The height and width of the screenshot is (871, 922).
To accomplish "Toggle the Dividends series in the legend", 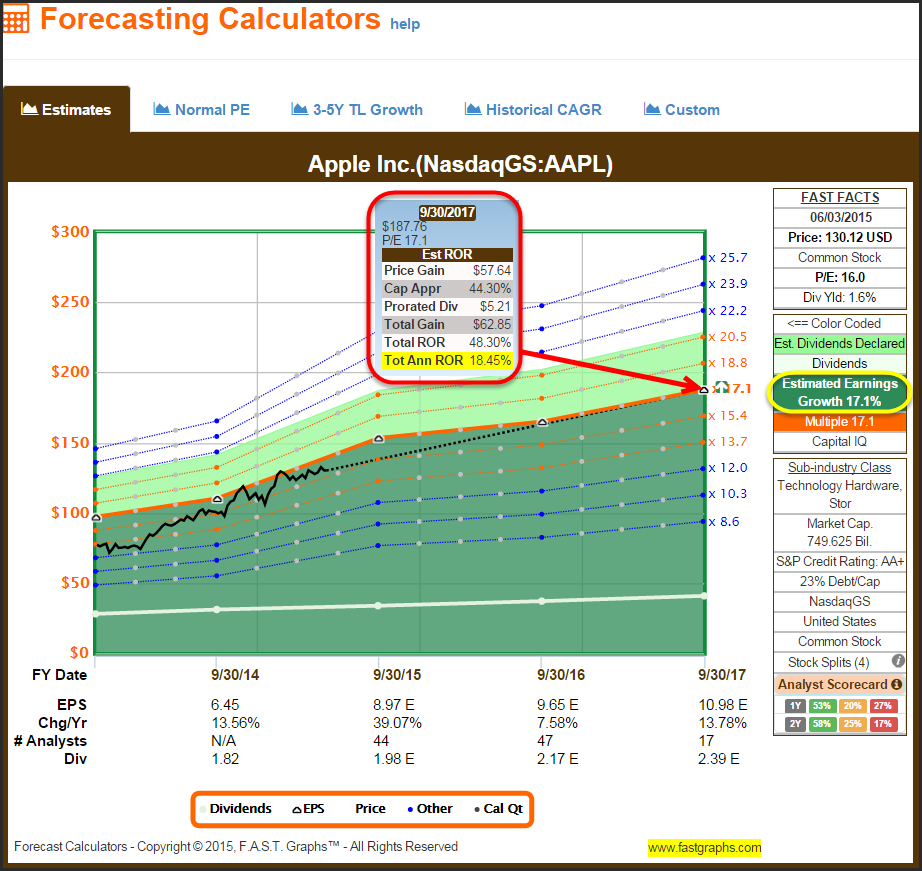I will click(x=235, y=808).
